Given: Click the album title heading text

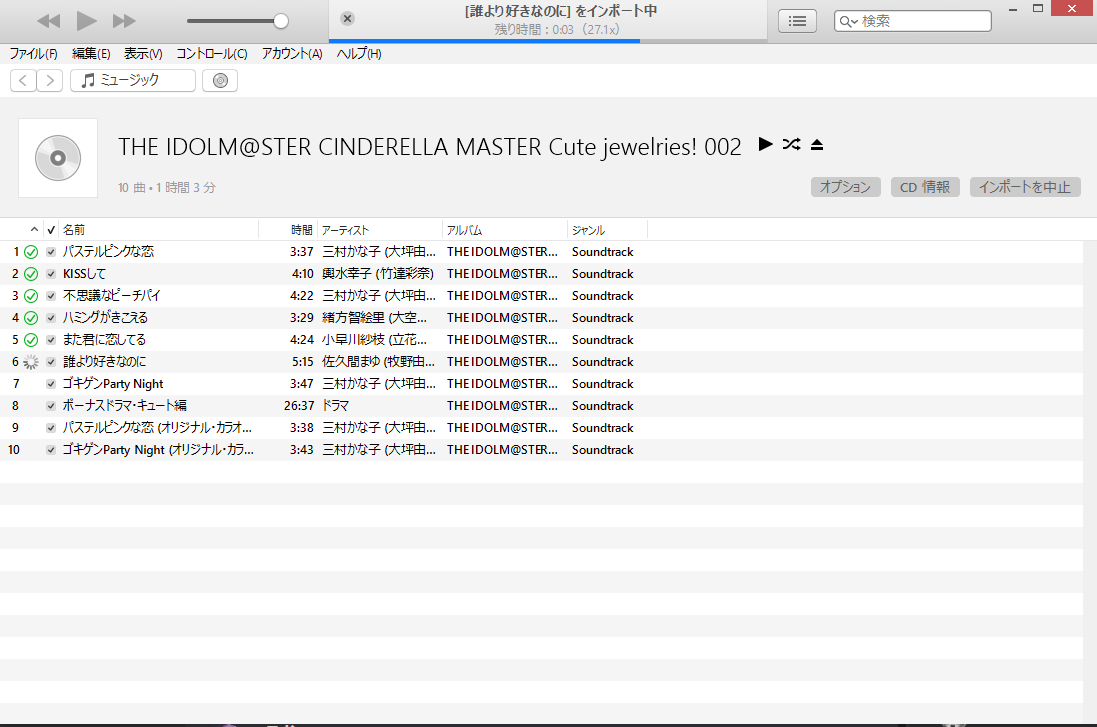Looking at the screenshot, I should coord(430,147).
